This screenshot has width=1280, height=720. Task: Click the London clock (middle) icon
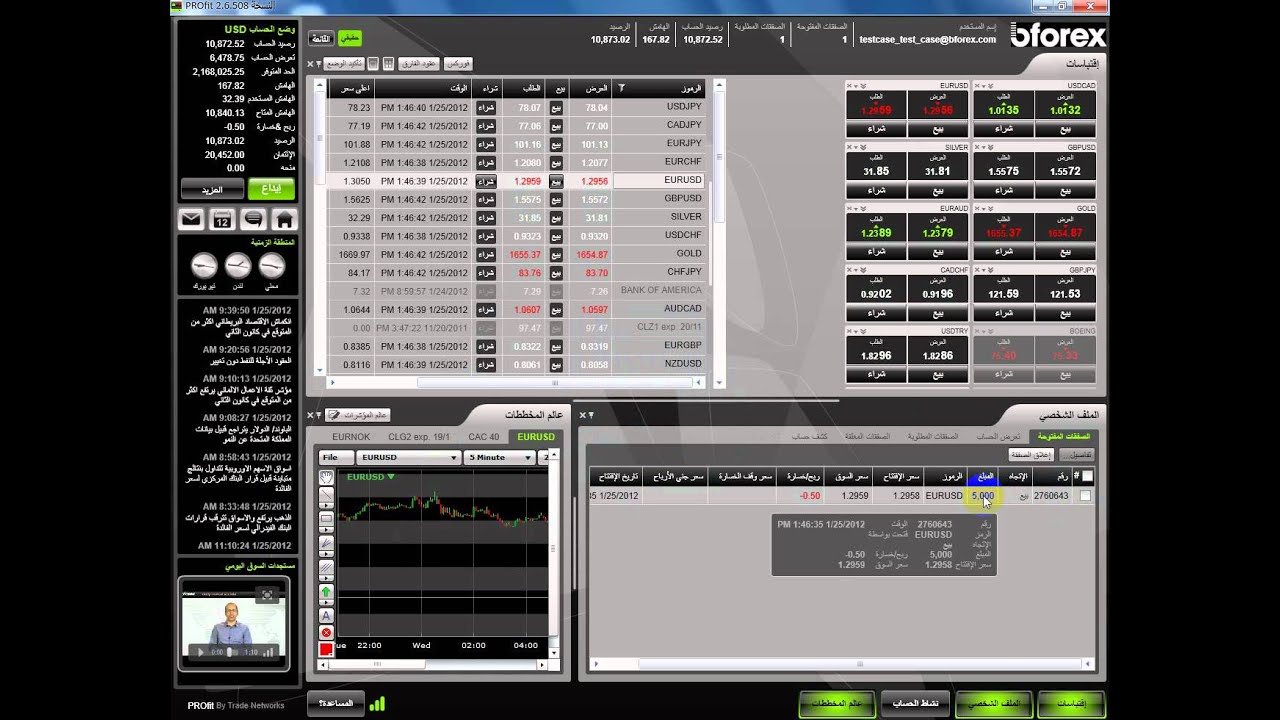tap(238, 266)
